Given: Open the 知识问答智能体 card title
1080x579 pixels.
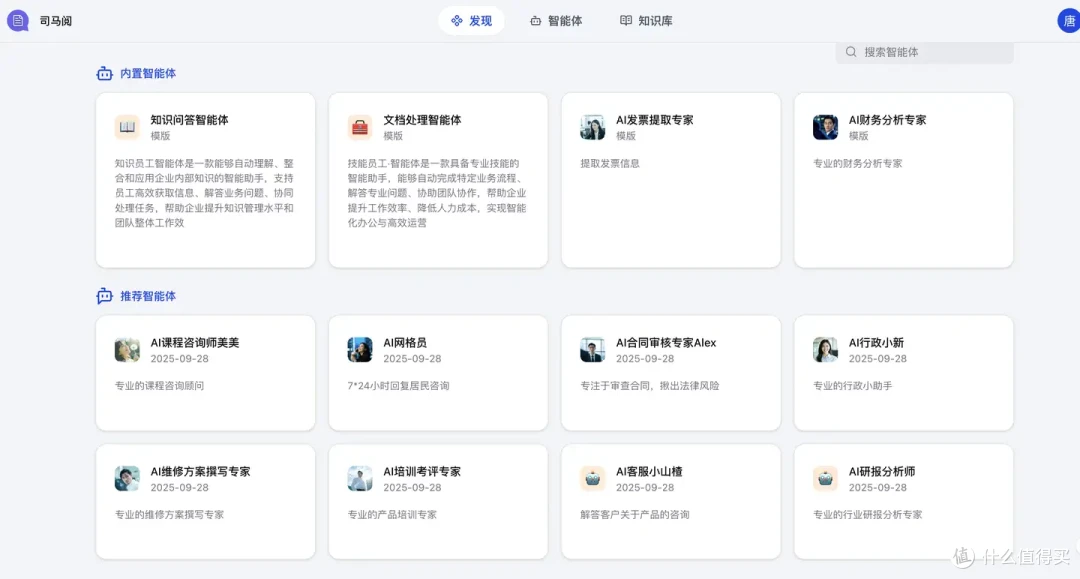Looking at the screenshot, I should point(189,120).
